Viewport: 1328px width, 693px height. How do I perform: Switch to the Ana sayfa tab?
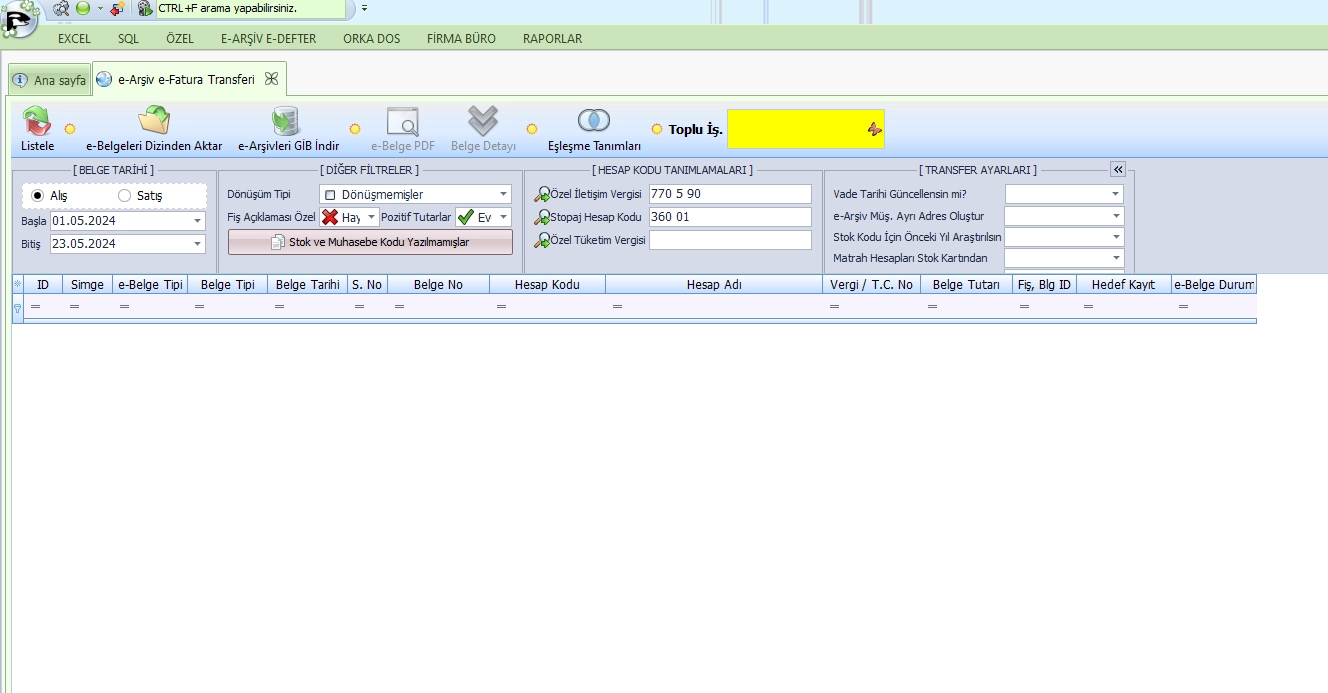(49, 80)
